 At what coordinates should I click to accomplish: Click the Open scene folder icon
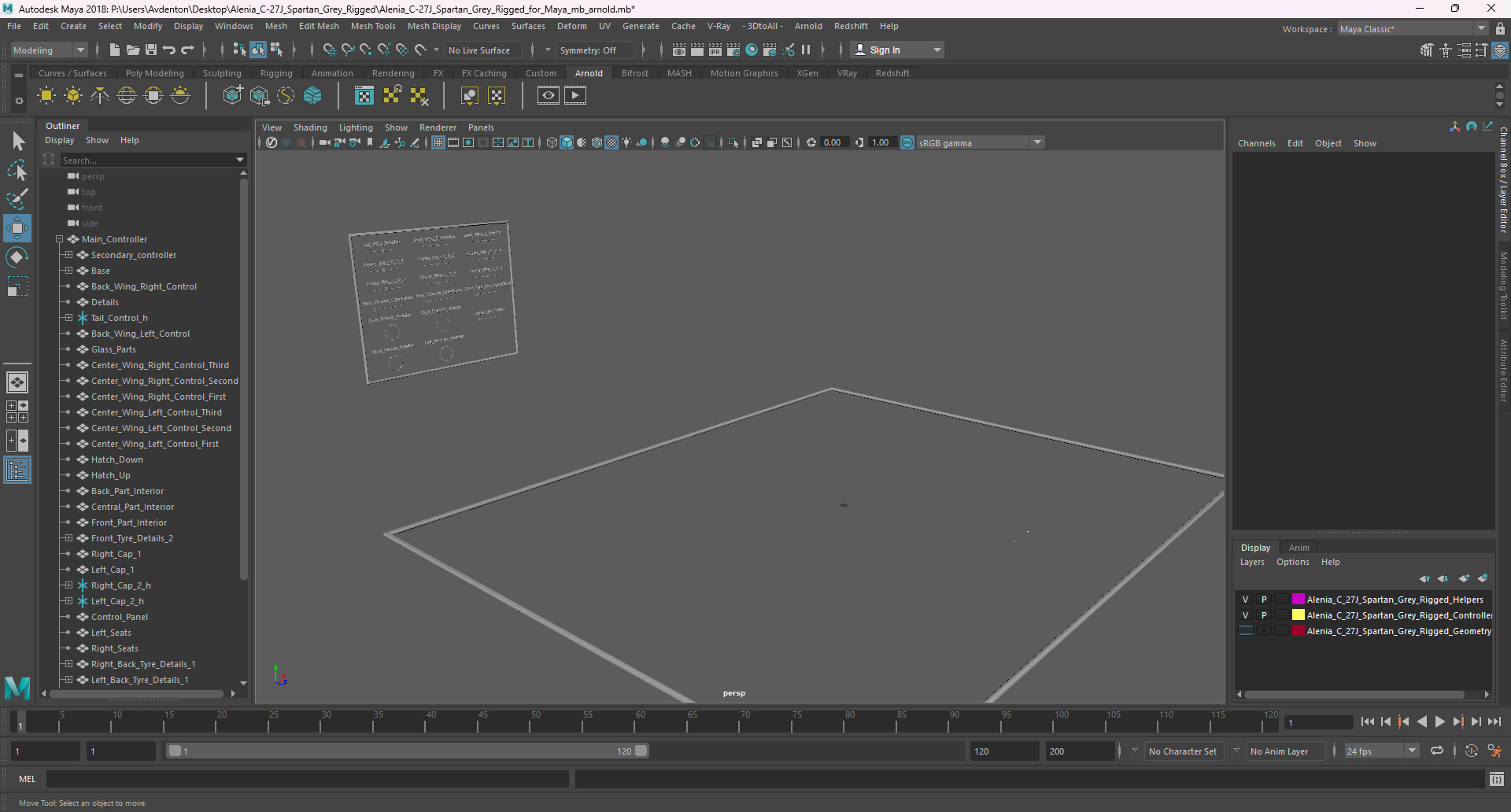point(133,50)
